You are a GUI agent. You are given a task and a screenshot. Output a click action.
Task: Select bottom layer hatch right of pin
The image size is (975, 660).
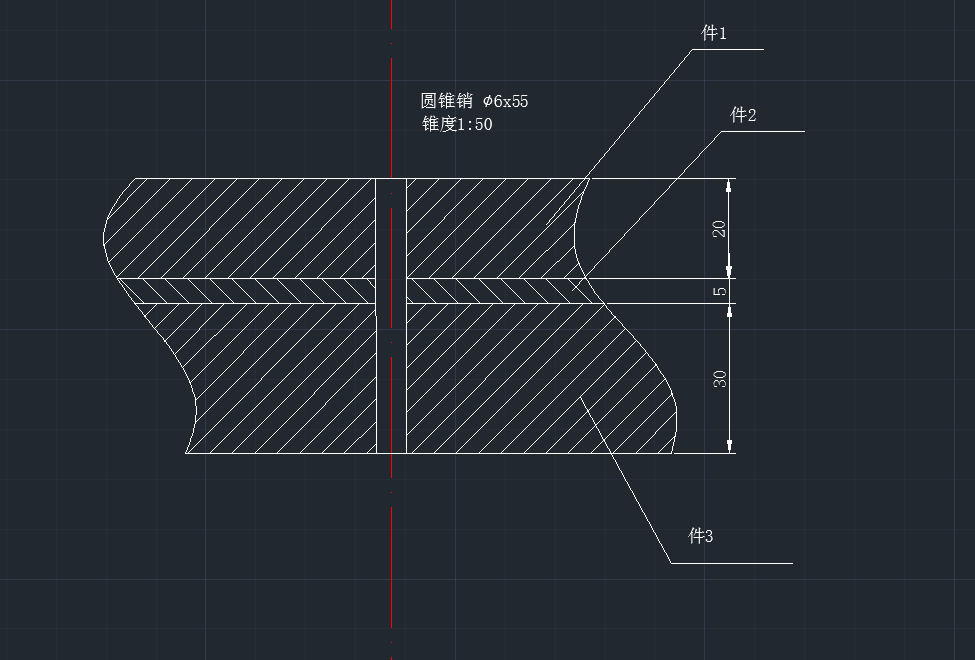[x=520, y=380]
